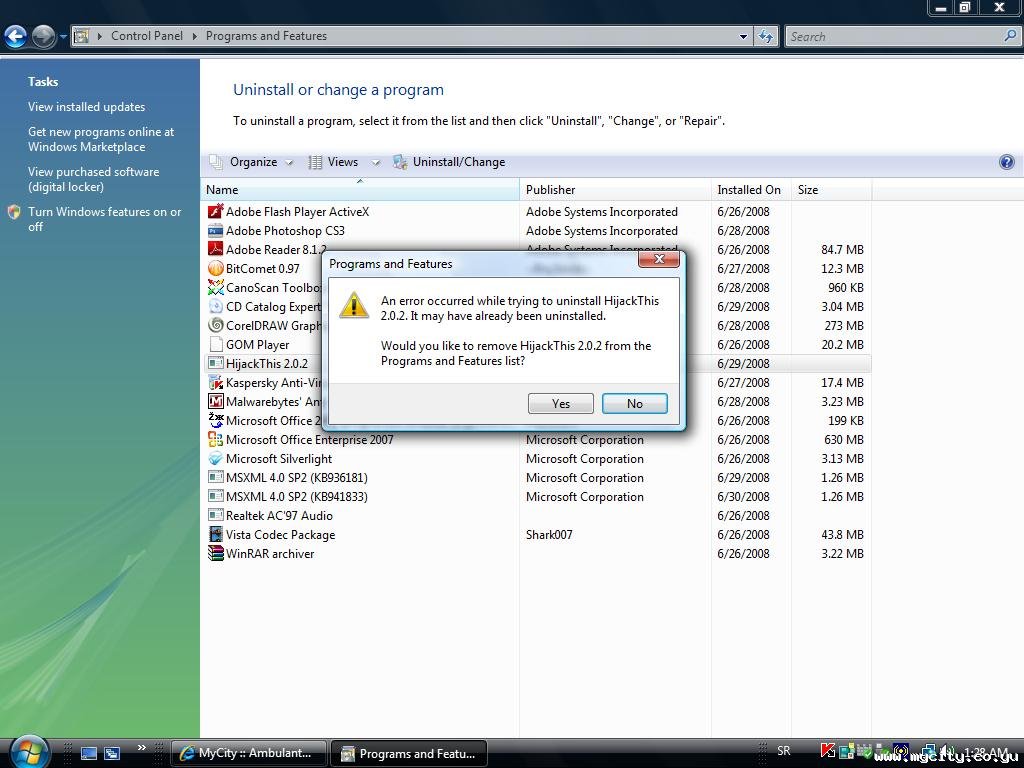
Task: Click the Adobe Reader 8.1.2 icon
Action: (216, 249)
